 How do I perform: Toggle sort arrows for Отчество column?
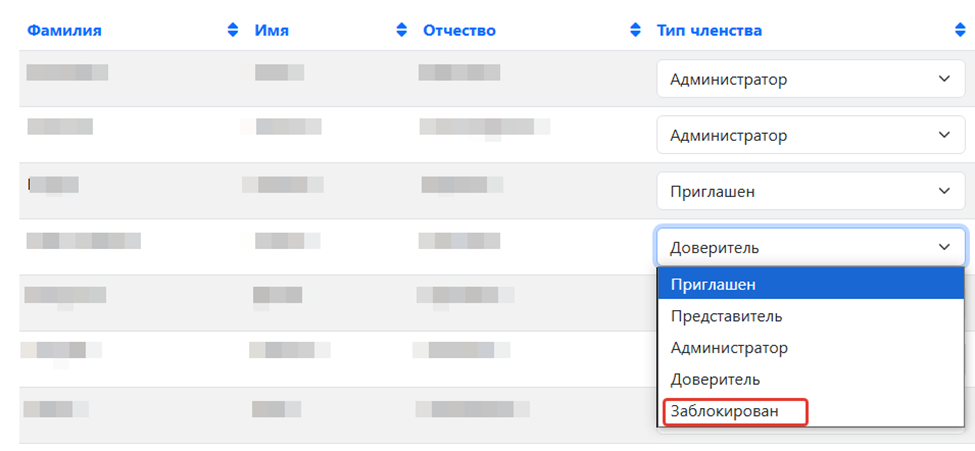point(635,31)
